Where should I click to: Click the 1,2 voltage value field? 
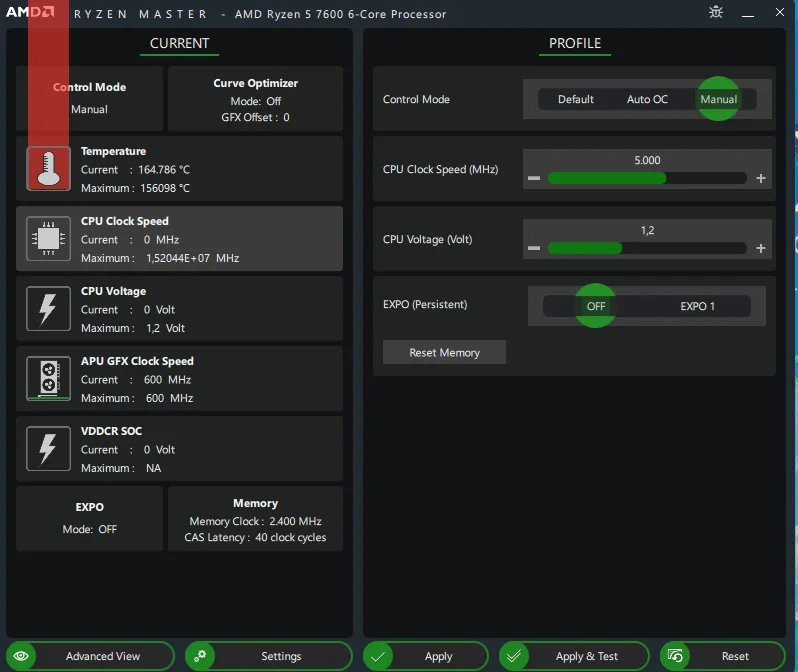point(647,230)
